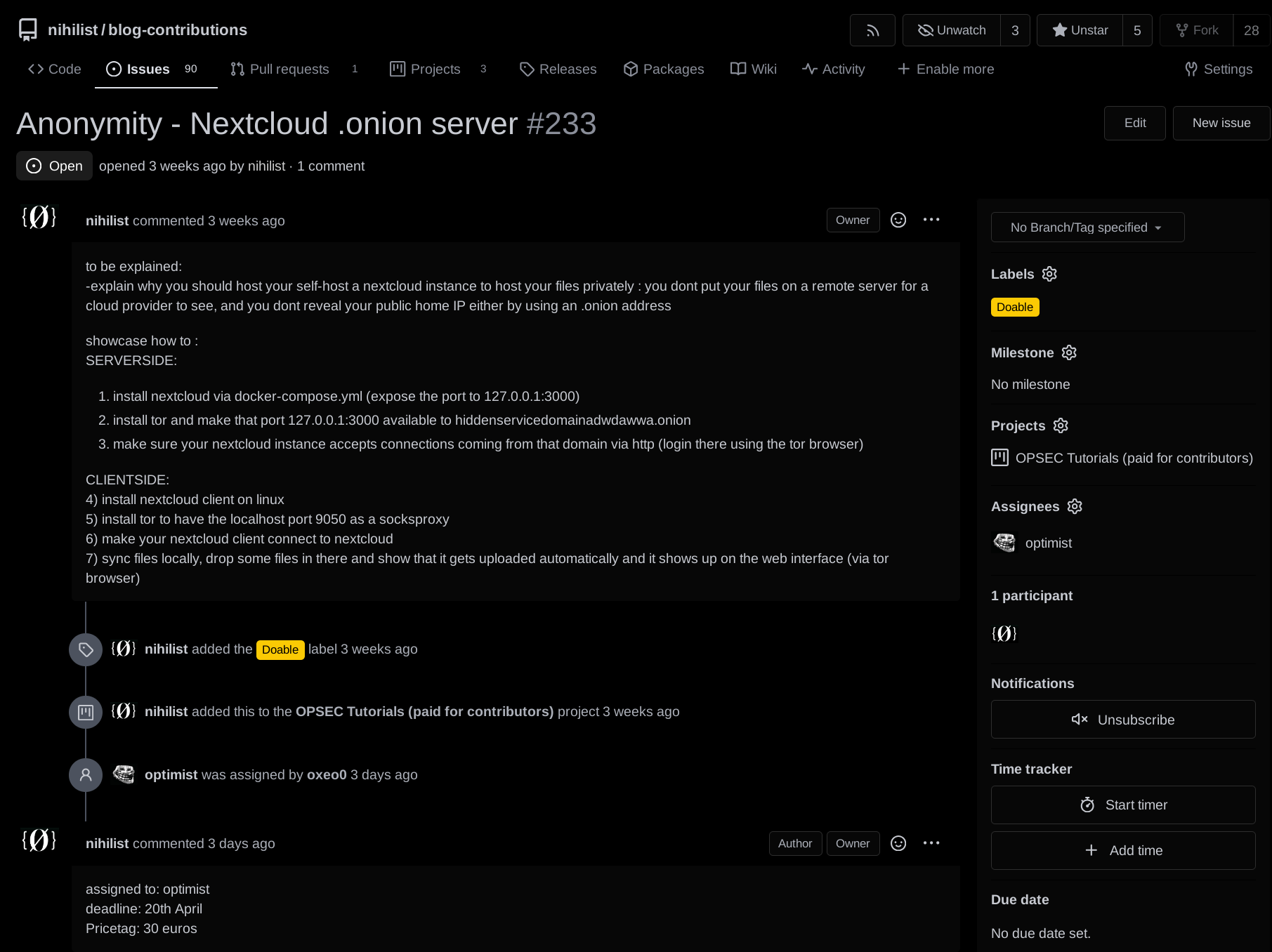The image size is (1272, 952).
Task: Open OPSEC Tutorials project link in sidebar
Action: (1134, 458)
